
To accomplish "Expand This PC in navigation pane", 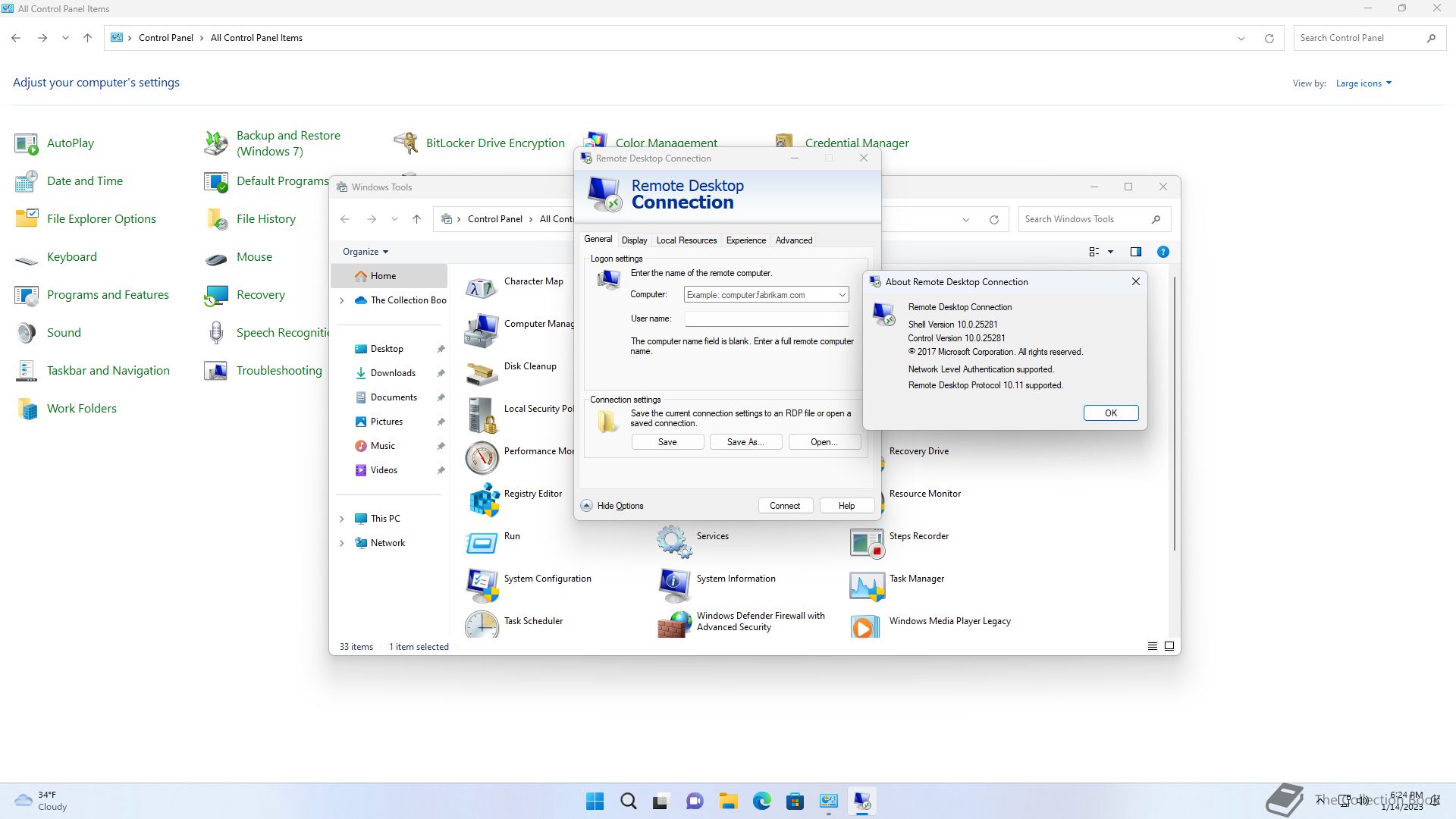I will pyautogui.click(x=341, y=519).
